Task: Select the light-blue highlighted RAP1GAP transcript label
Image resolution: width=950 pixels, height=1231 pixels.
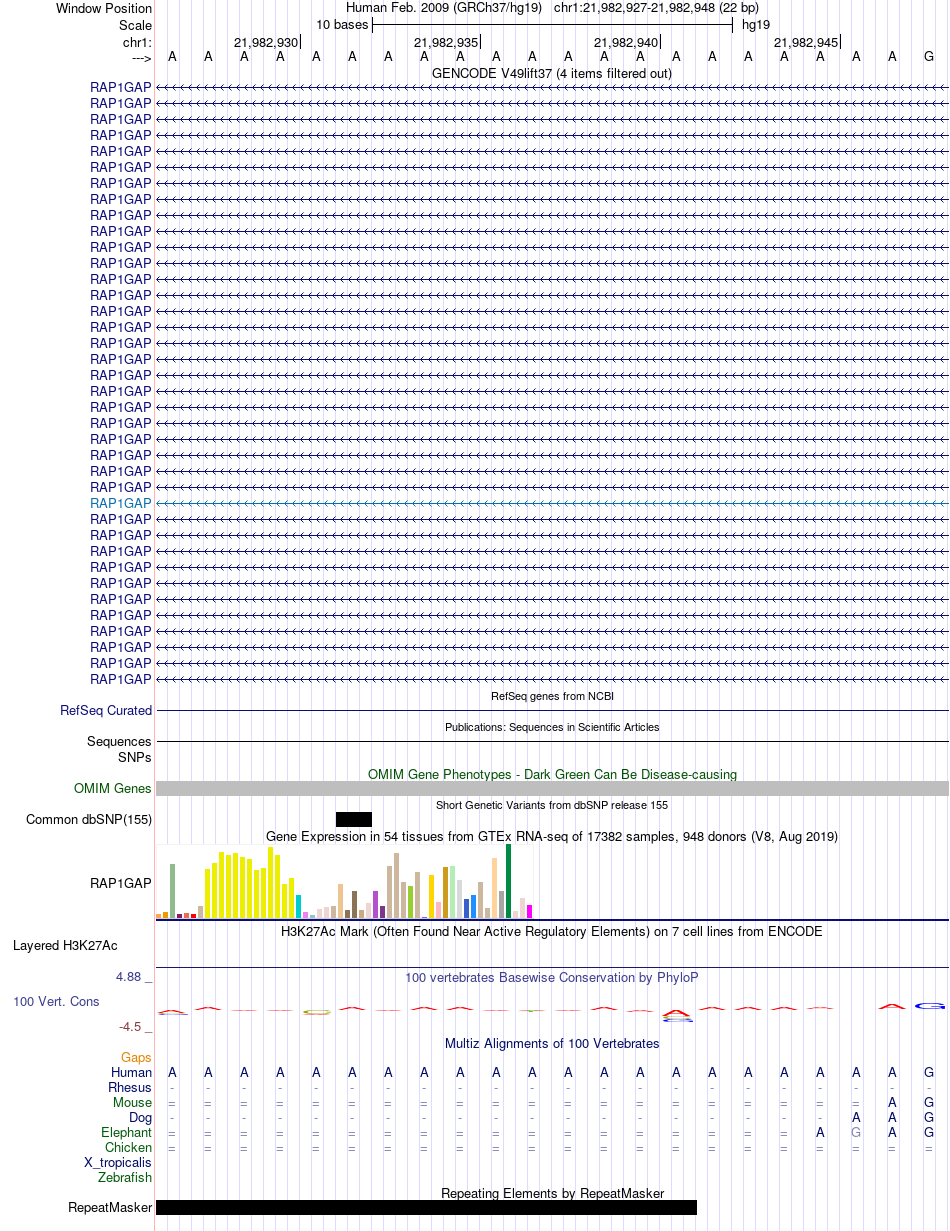Action: (121, 503)
